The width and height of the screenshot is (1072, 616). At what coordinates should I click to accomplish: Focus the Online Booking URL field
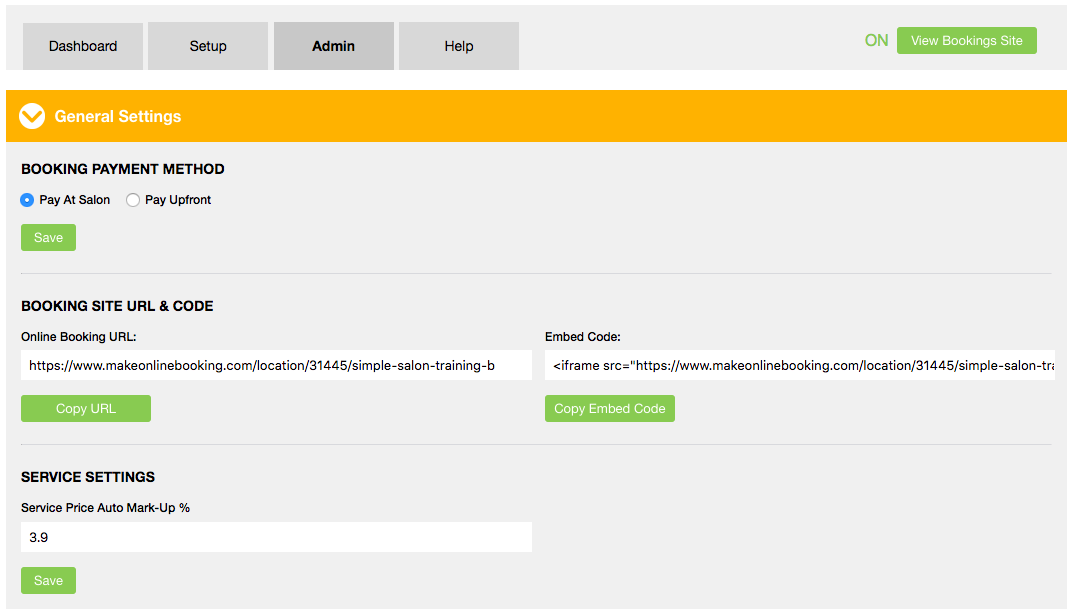276,365
